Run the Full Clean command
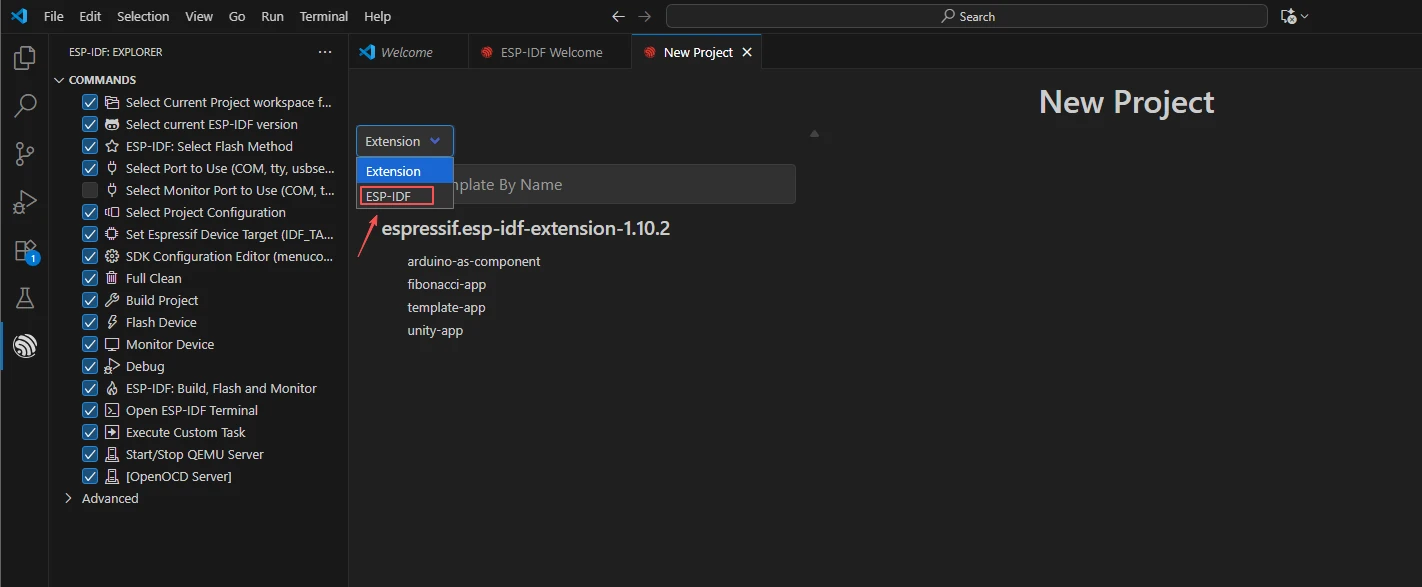Image resolution: width=1422 pixels, height=587 pixels. pos(153,278)
